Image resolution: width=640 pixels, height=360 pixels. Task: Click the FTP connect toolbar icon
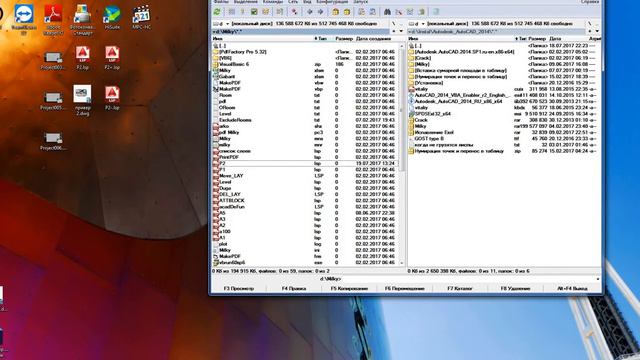[361, 12]
